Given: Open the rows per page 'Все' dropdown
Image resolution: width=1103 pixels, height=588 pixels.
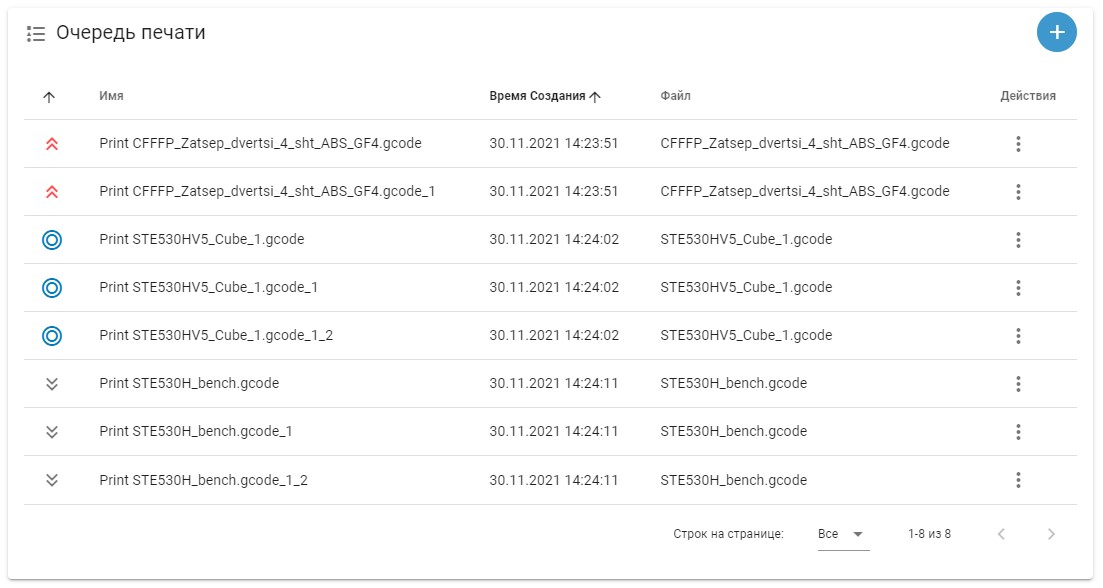Looking at the screenshot, I should (843, 535).
